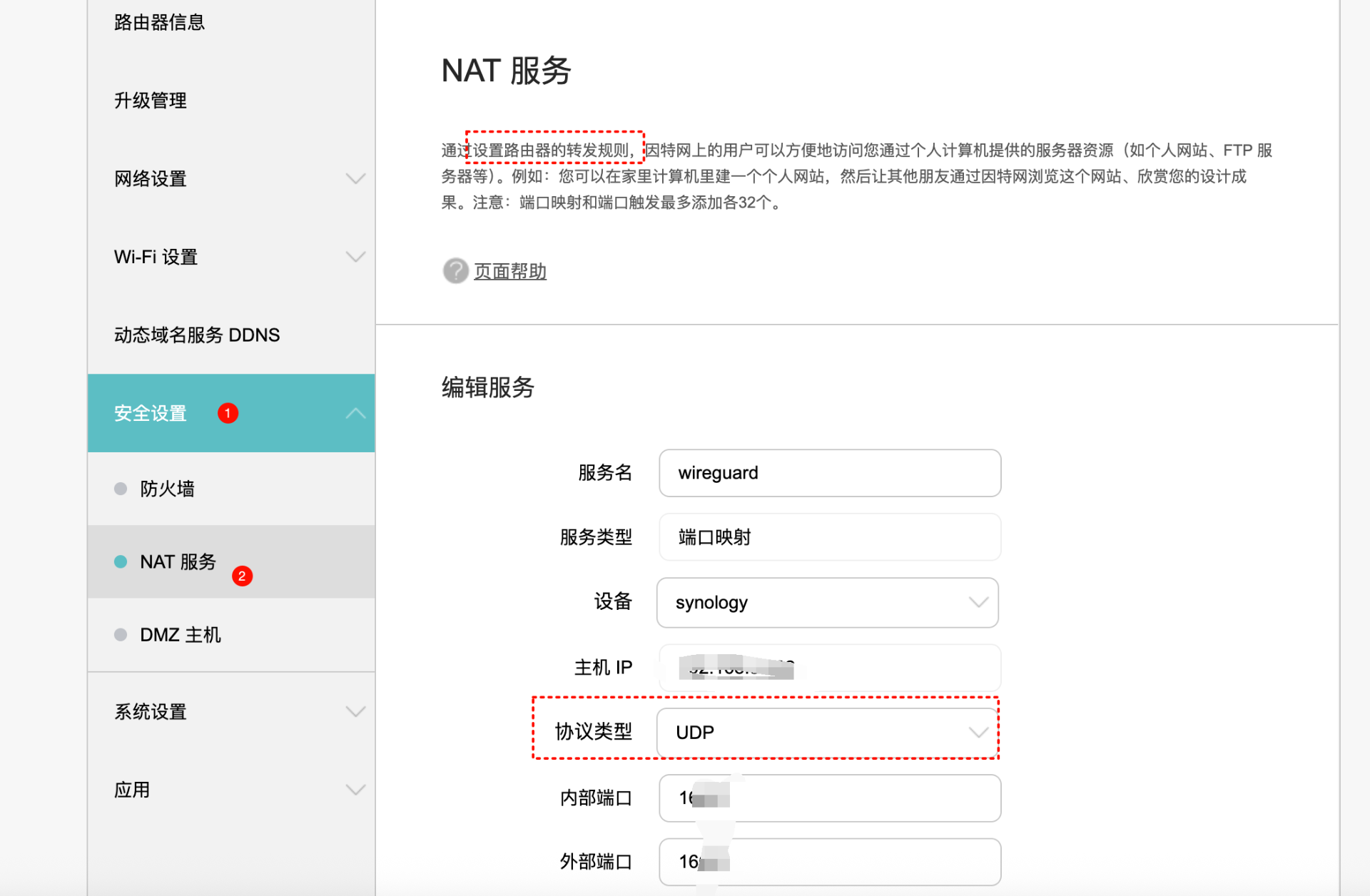The width and height of the screenshot is (1370, 896).
Task: Click red badge number 2 near NAT 服务
Action: coord(242,576)
